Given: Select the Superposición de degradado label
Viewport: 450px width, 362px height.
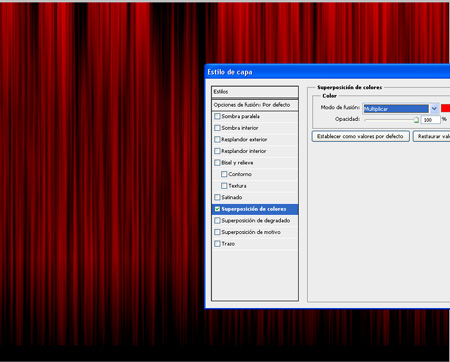Looking at the screenshot, I should click(x=256, y=220).
